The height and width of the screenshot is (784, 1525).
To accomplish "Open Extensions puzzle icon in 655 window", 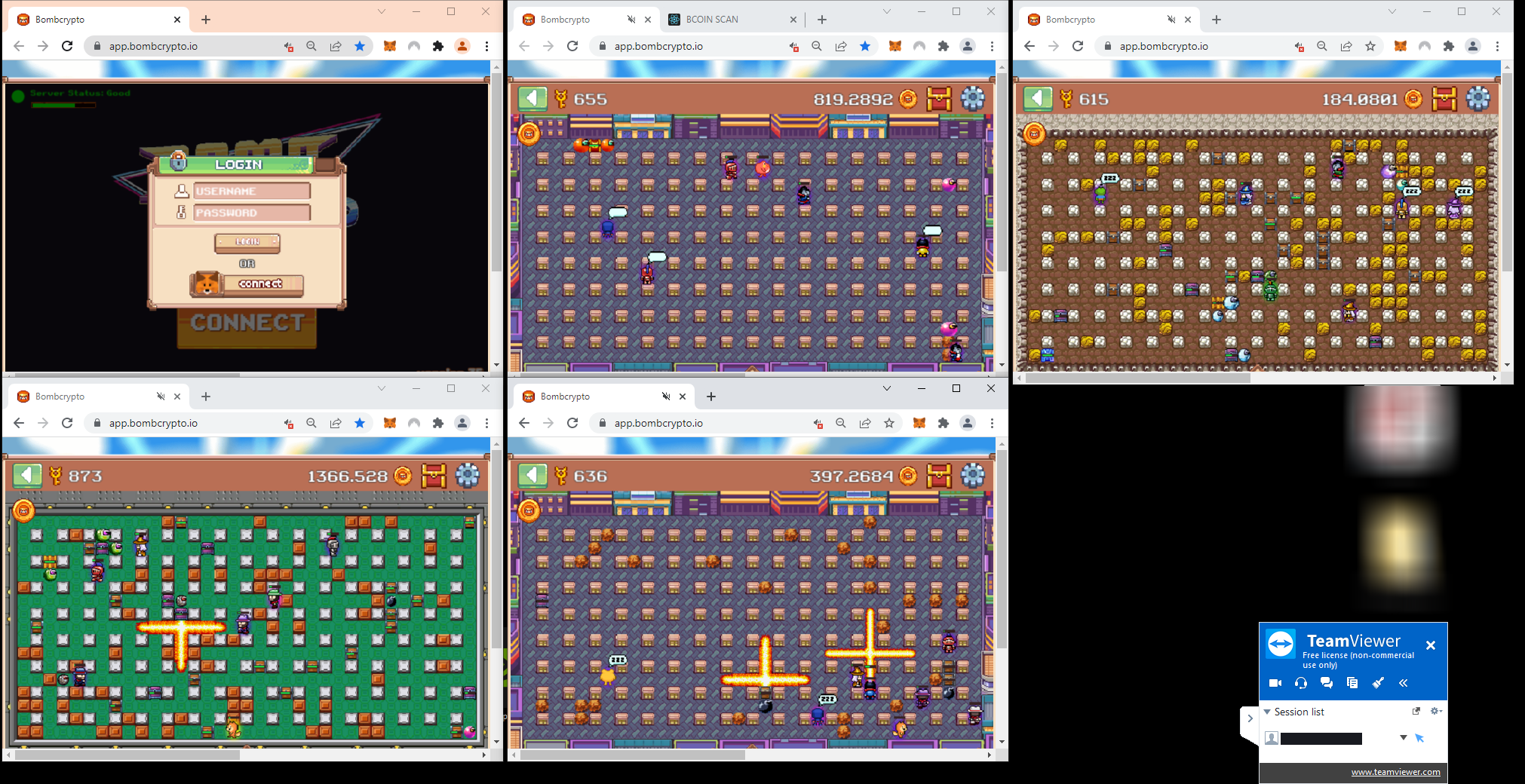I will (x=944, y=46).
